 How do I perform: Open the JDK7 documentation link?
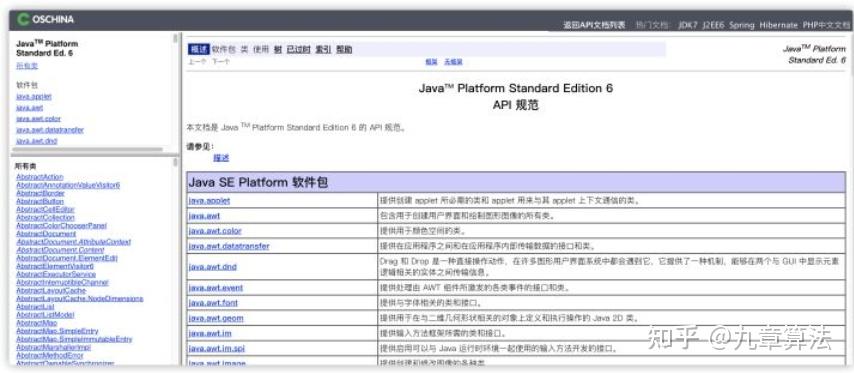(688, 25)
